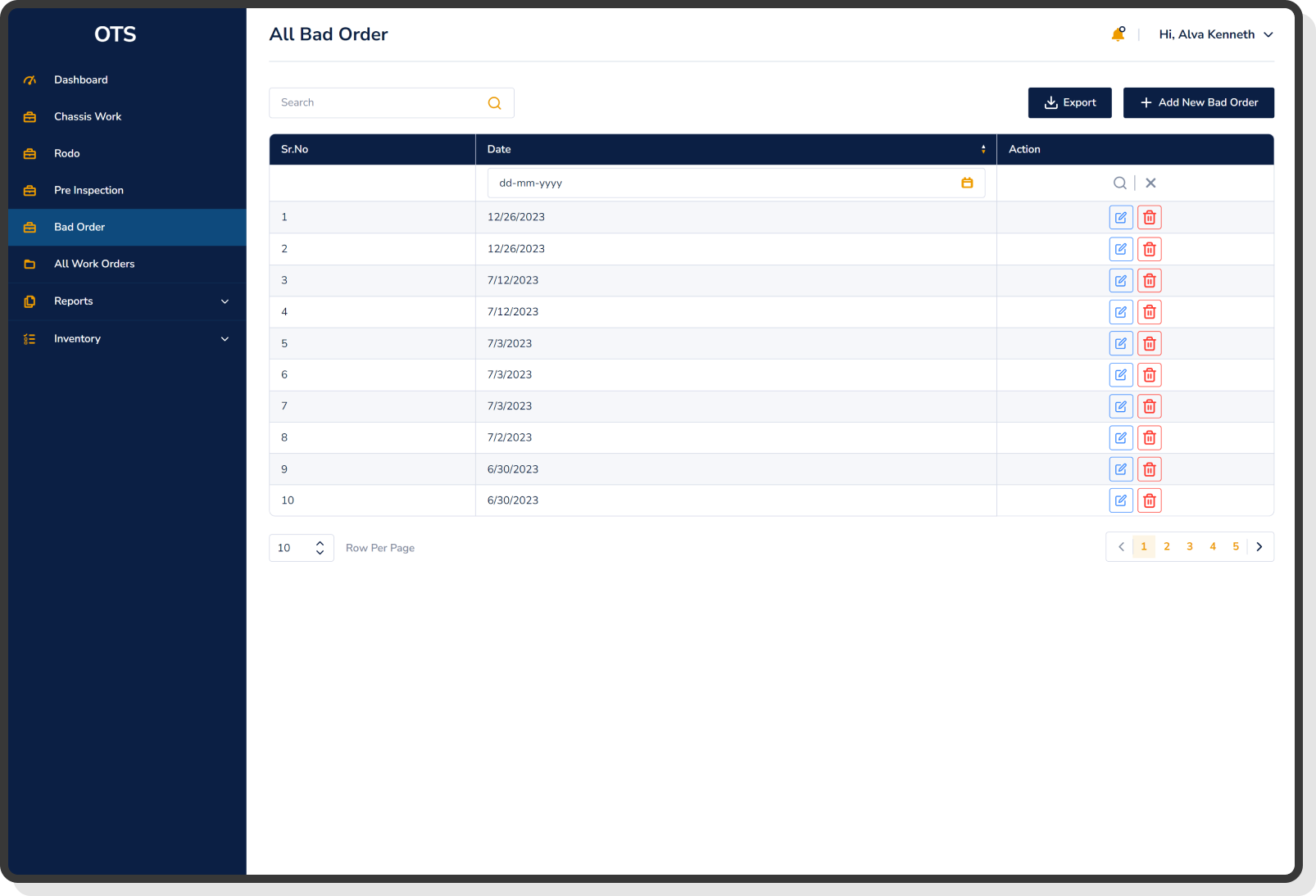1316x896 pixels.
Task: Increment Row Per Page with the stepper
Action: 320,543
